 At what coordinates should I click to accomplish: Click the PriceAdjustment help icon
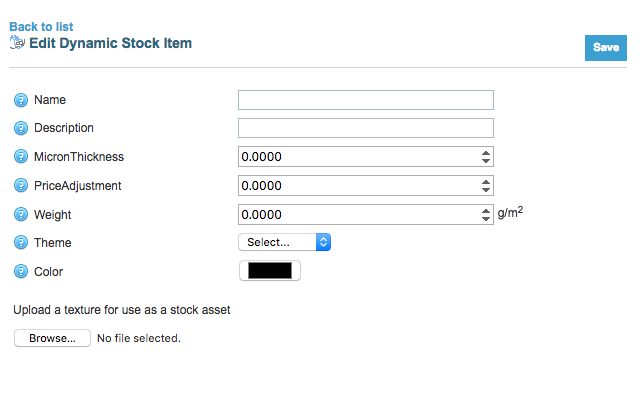21,185
